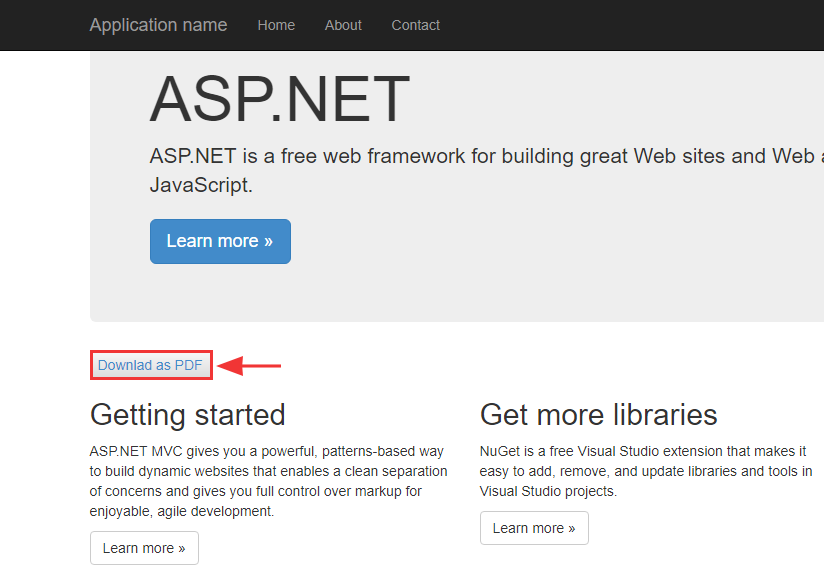Click the large ASP.NET heading
Screen dimensions: 824x569
(x=279, y=99)
